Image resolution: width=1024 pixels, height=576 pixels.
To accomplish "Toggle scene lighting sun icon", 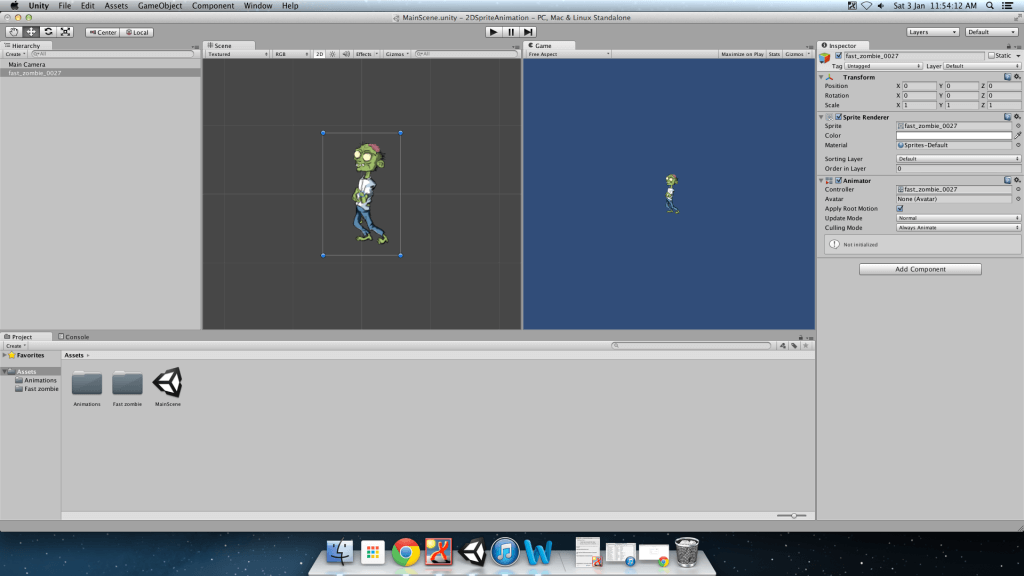I will (332, 54).
